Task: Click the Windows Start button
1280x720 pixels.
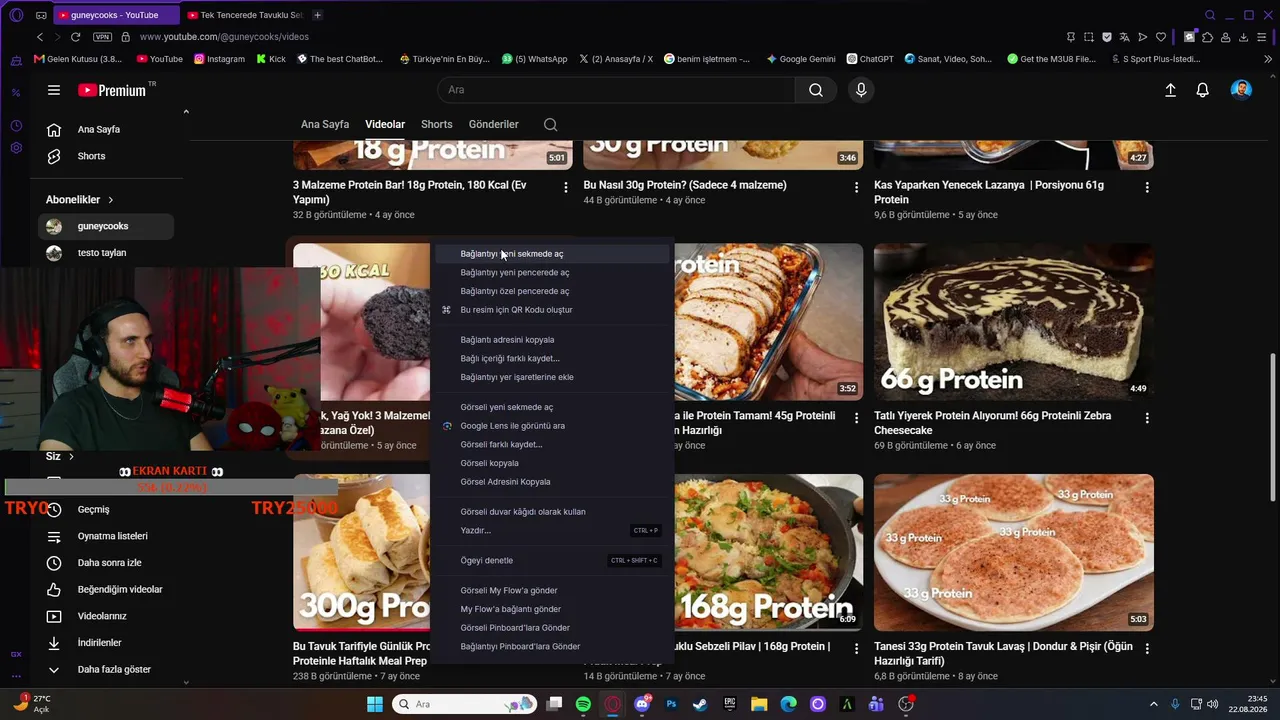Action: coord(375,704)
